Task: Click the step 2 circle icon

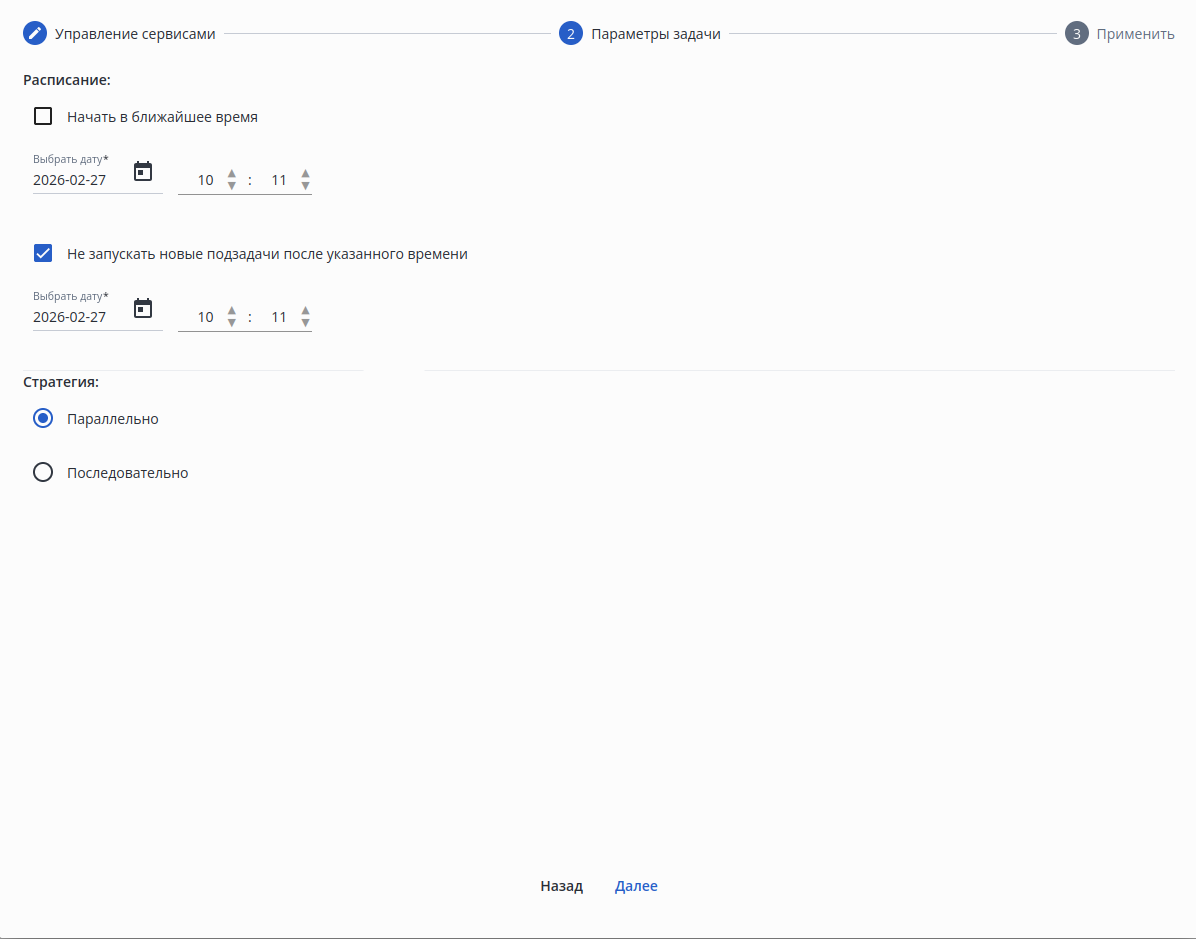Action: pos(571,34)
